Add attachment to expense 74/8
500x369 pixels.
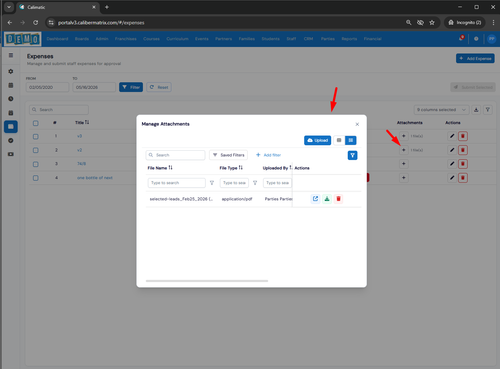(x=404, y=164)
